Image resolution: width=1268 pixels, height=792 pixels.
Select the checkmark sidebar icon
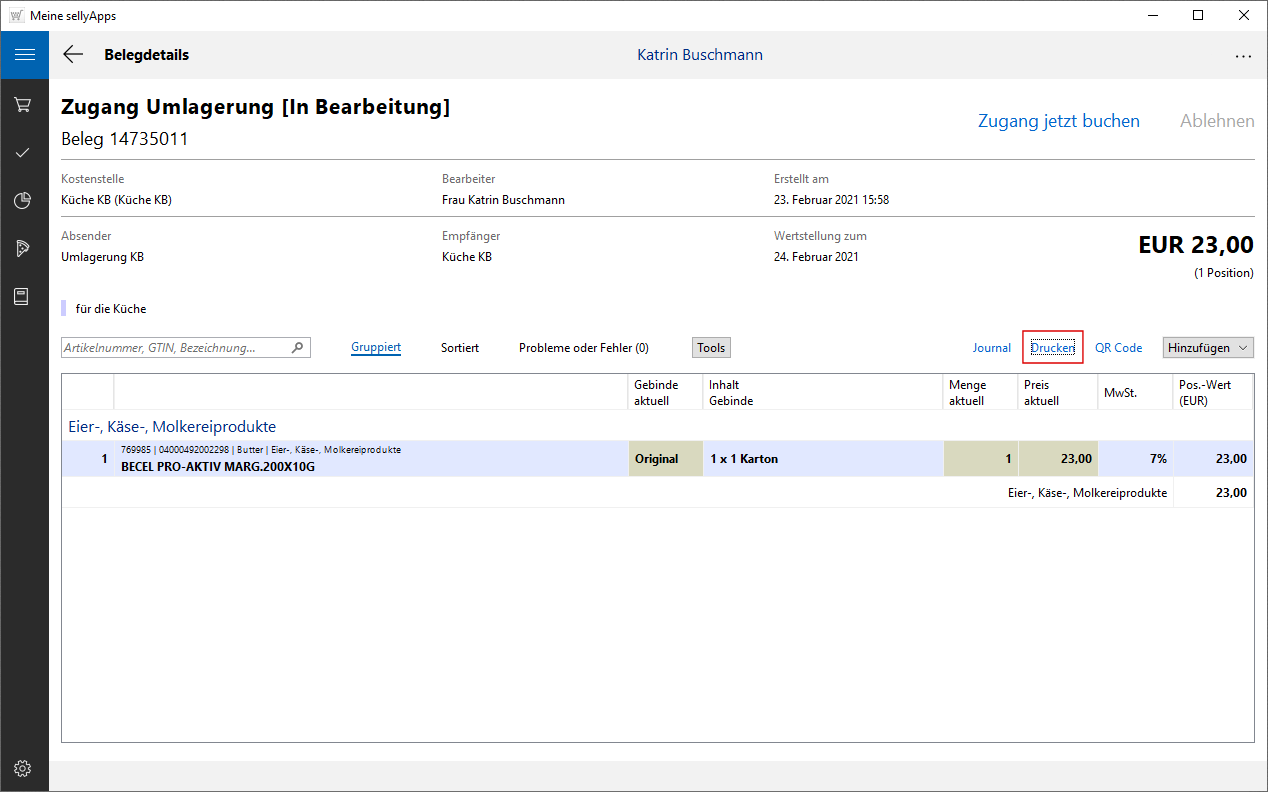coord(23,153)
